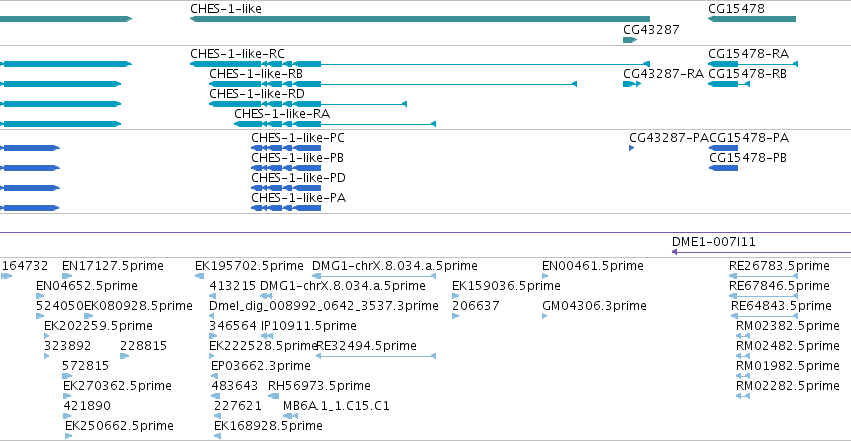851x441 pixels.
Task: Open the CHES-1-like-PC protein label
Action: [298, 138]
